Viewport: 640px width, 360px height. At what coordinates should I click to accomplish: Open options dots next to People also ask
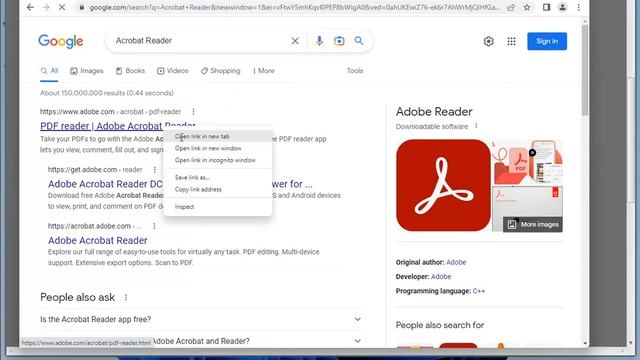click(x=126, y=297)
